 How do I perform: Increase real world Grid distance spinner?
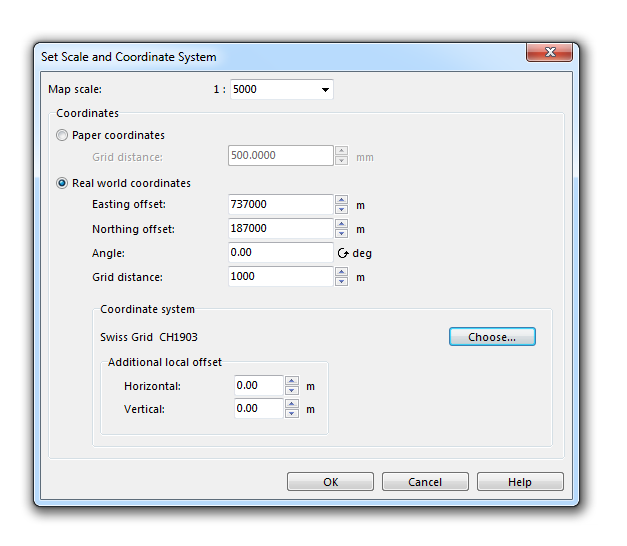[341, 272]
